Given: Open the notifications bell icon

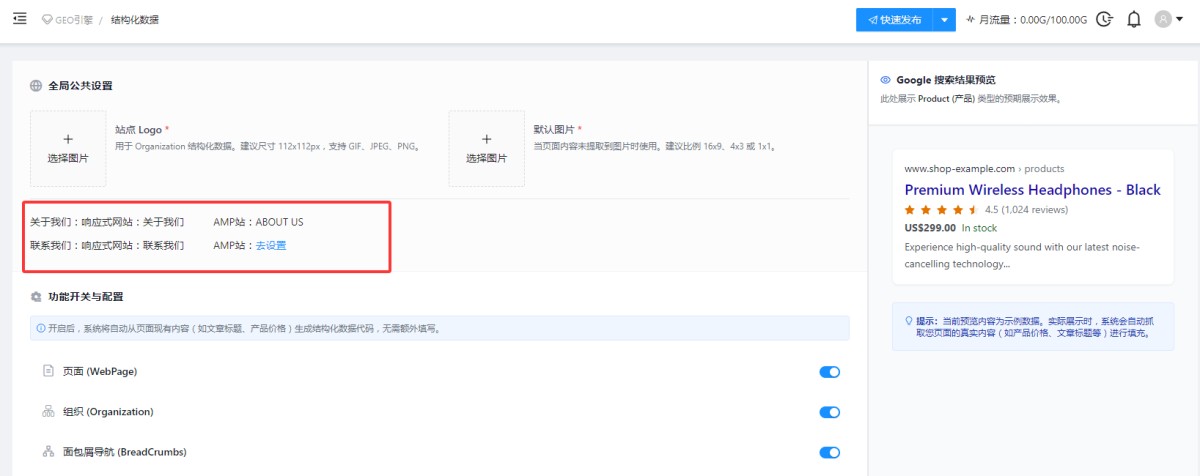Looking at the screenshot, I should (x=1134, y=19).
